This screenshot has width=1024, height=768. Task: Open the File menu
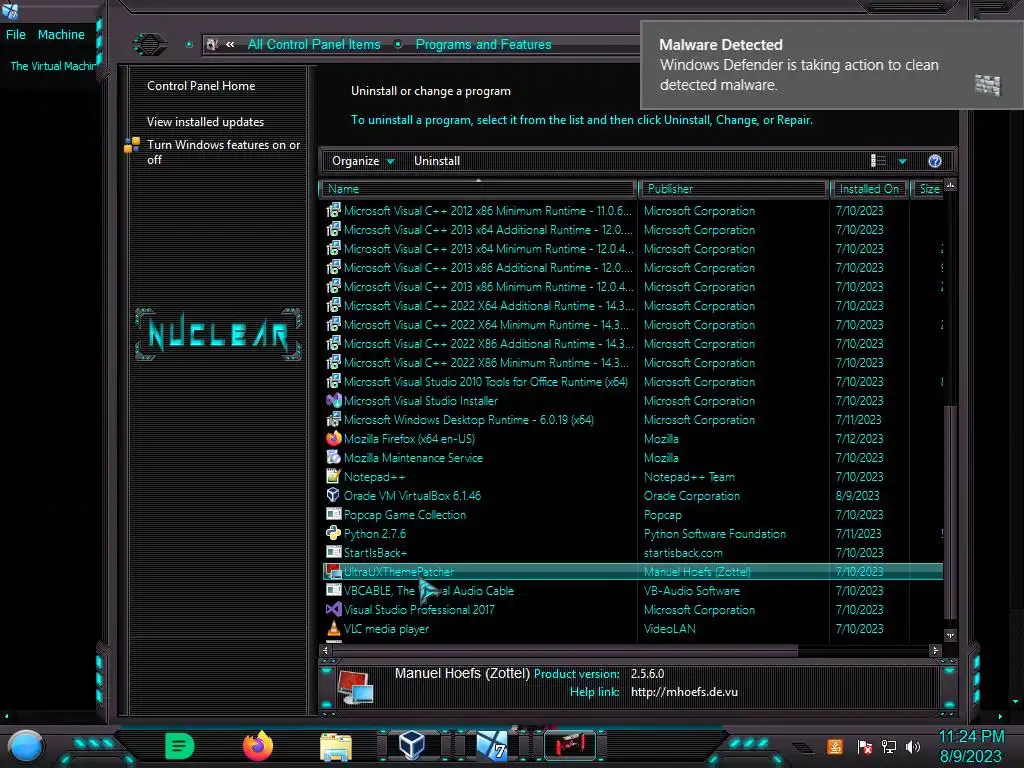(16, 35)
